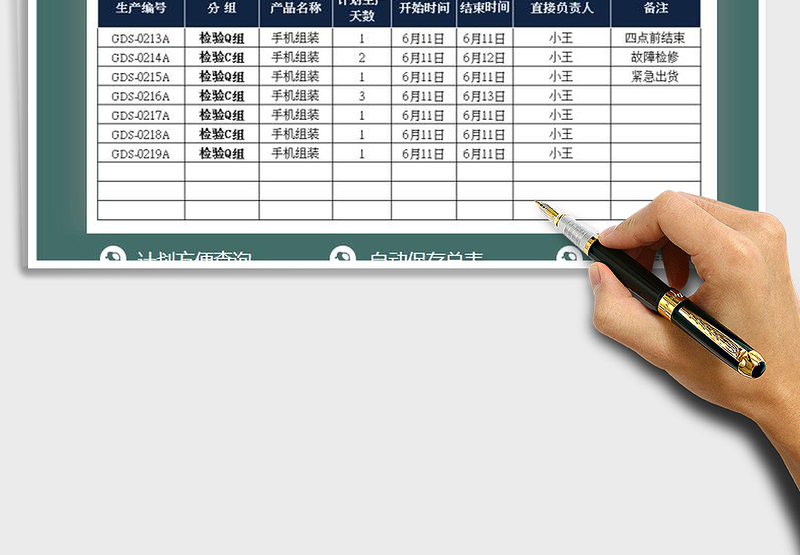The height and width of the screenshot is (555, 800).
Task: Select the cell GDS-0216A
Action: pyautogui.click(x=141, y=96)
